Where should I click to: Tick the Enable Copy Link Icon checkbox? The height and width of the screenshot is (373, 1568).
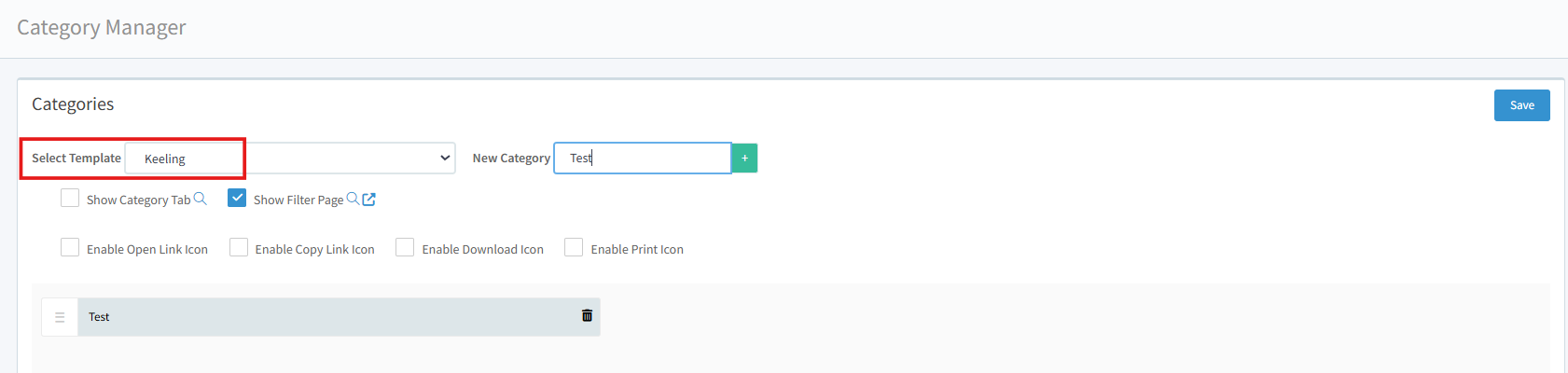(239, 247)
